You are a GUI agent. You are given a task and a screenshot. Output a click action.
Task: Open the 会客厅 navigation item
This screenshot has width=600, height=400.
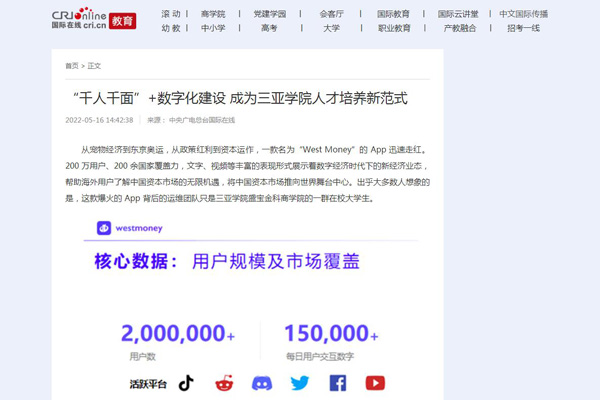pyautogui.click(x=332, y=14)
